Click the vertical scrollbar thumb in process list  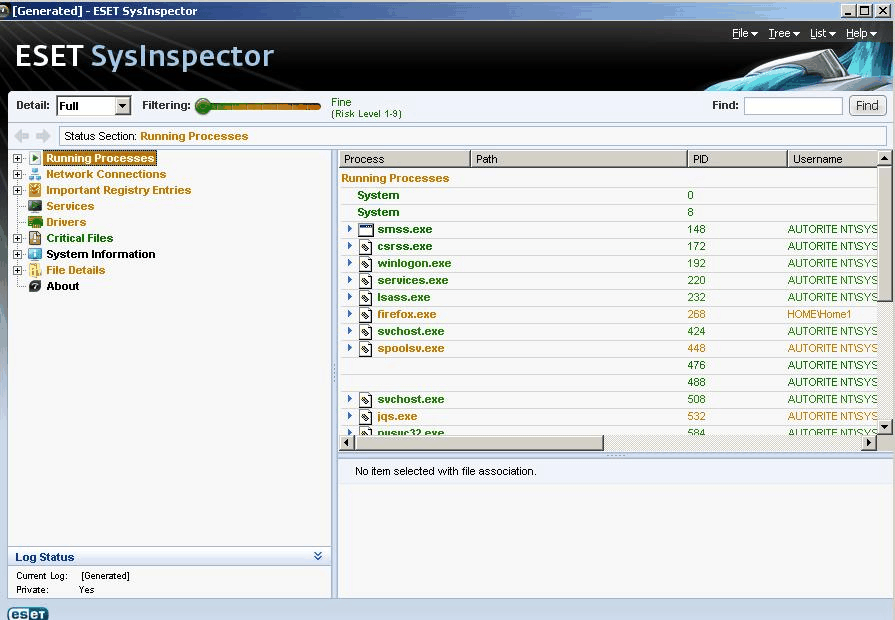pos(884,232)
